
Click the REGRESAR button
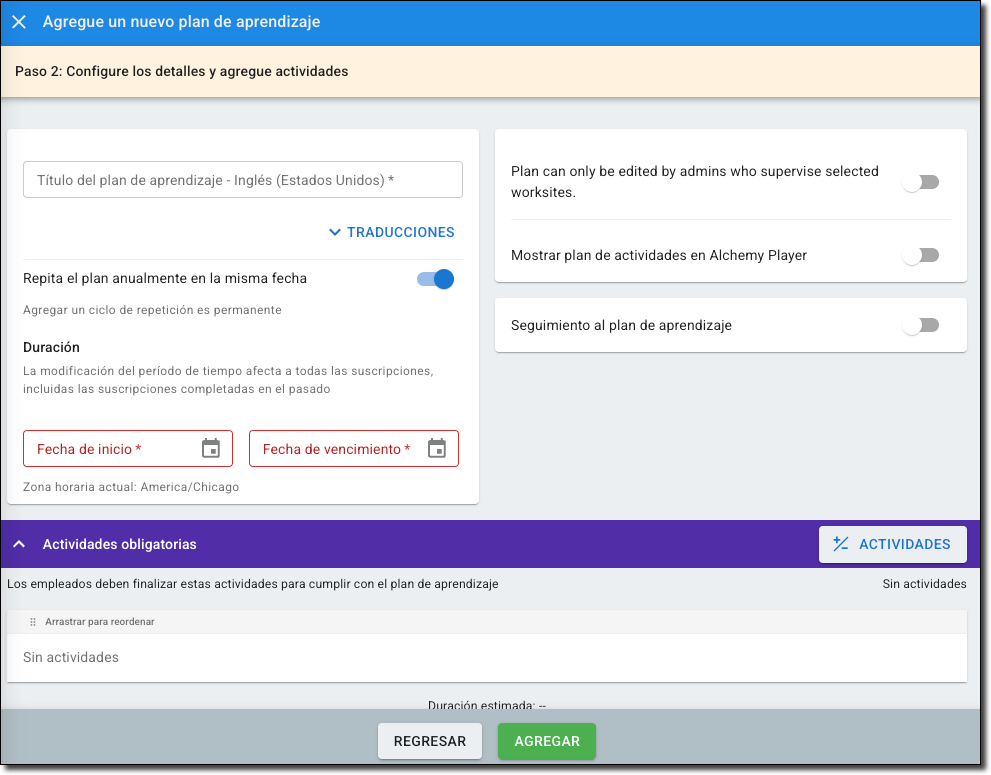(430, 741)
